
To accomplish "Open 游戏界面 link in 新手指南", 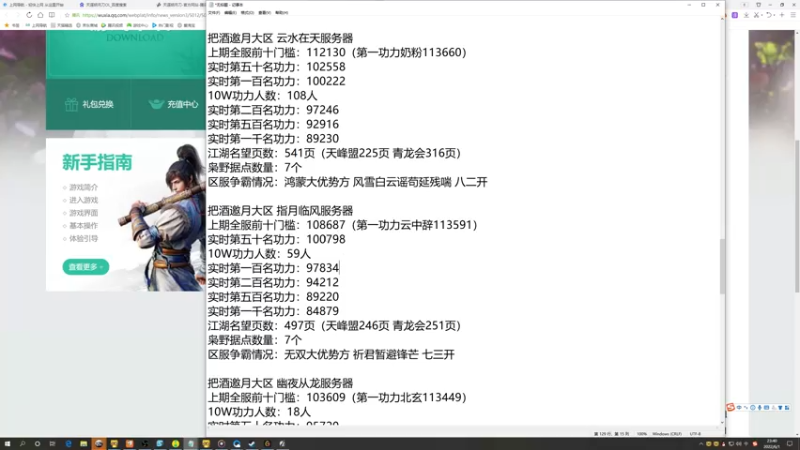I will (83, 213).
